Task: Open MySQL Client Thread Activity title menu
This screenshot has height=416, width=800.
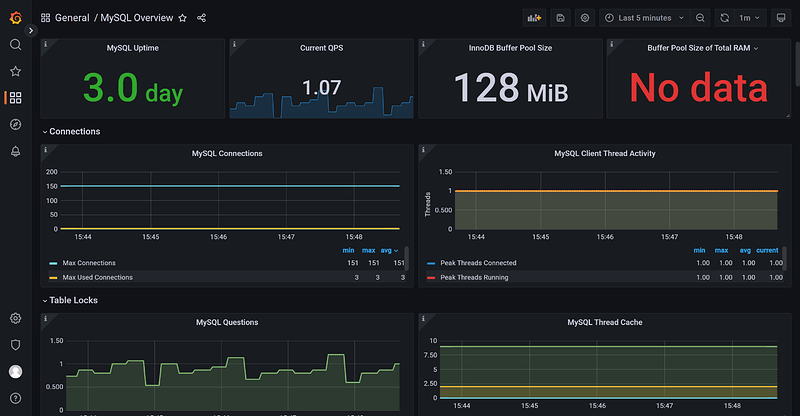Action: coord(605,154)
